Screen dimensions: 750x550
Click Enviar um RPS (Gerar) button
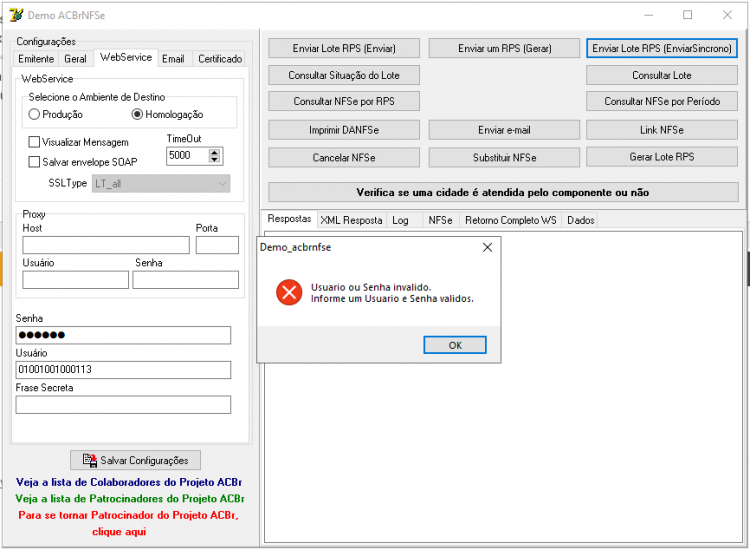(x=504, y=48)
